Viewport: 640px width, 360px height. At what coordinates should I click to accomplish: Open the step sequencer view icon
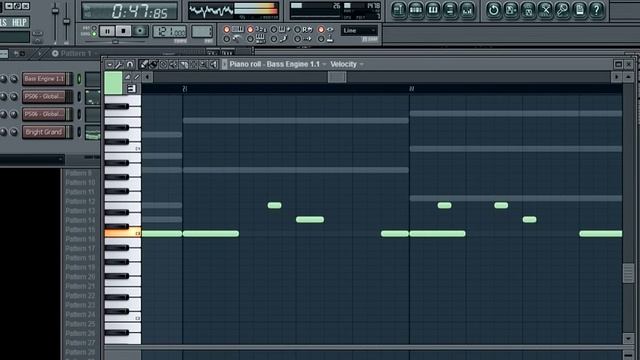coord(416,10)
